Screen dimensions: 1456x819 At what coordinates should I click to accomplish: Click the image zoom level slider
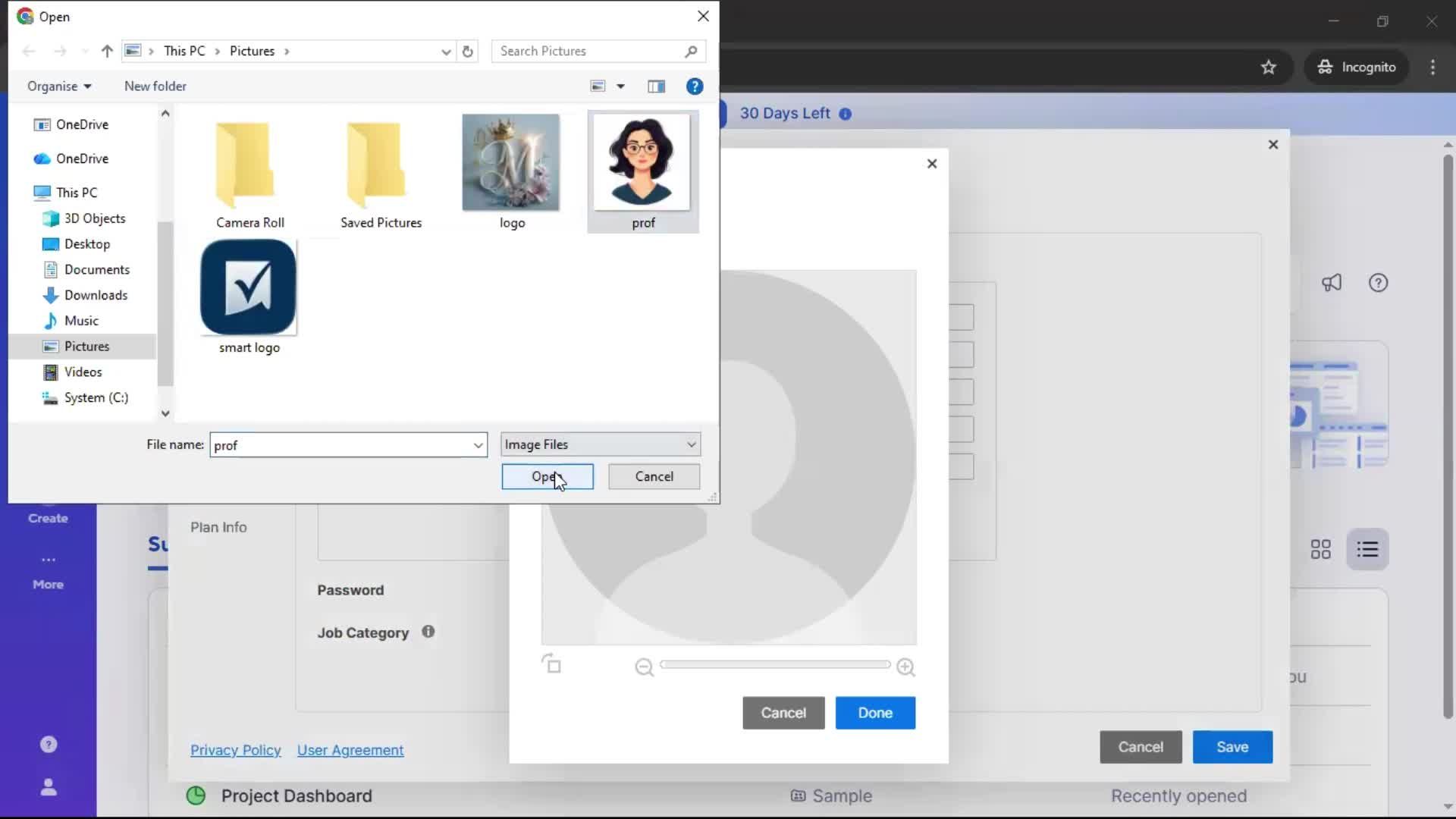[774, 664]
